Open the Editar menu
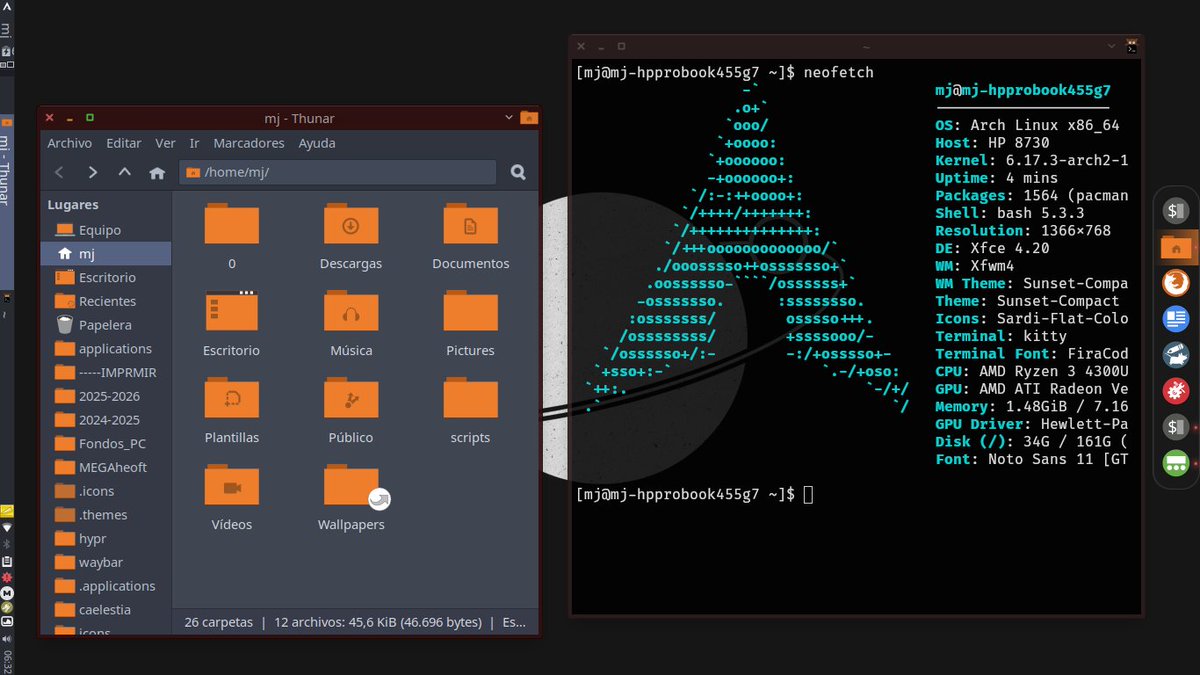Viewport: 1200px width, 675px height. (x=124, y=143)
